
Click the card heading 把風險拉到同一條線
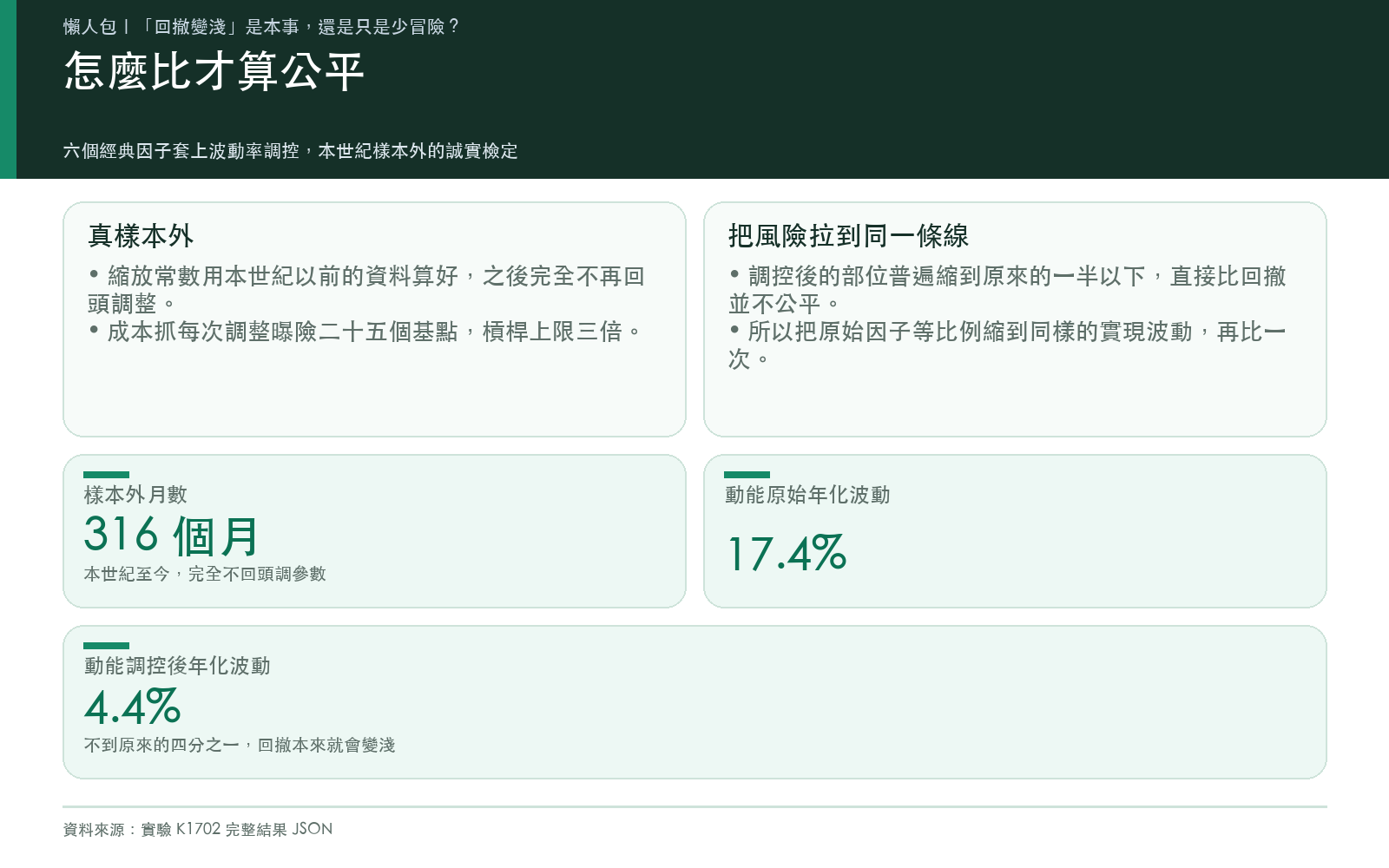pyautogui.click(x=848, y=235)
